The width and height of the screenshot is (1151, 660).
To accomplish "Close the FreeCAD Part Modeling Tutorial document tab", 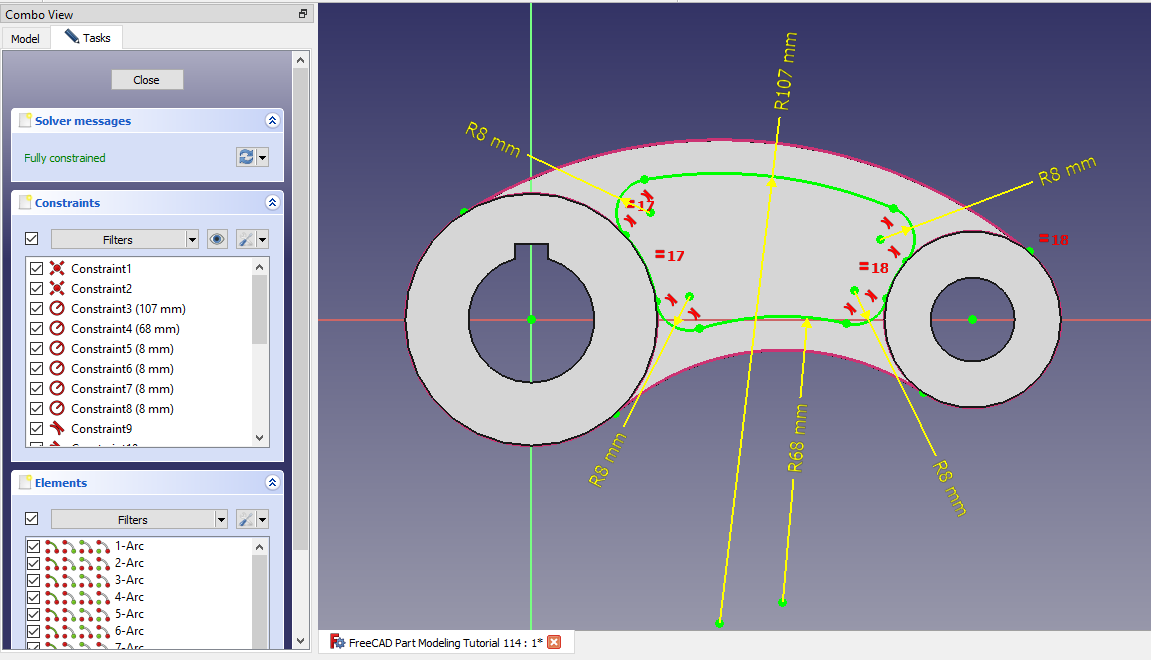I will pos(554,642).
